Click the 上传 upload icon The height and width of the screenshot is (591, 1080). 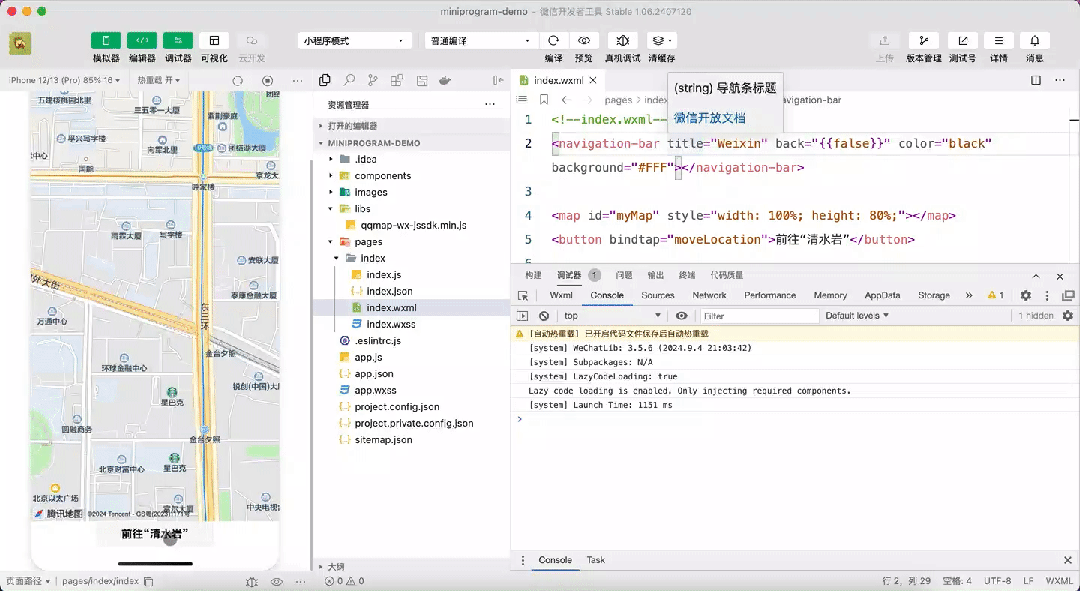(x=884, y=41)
